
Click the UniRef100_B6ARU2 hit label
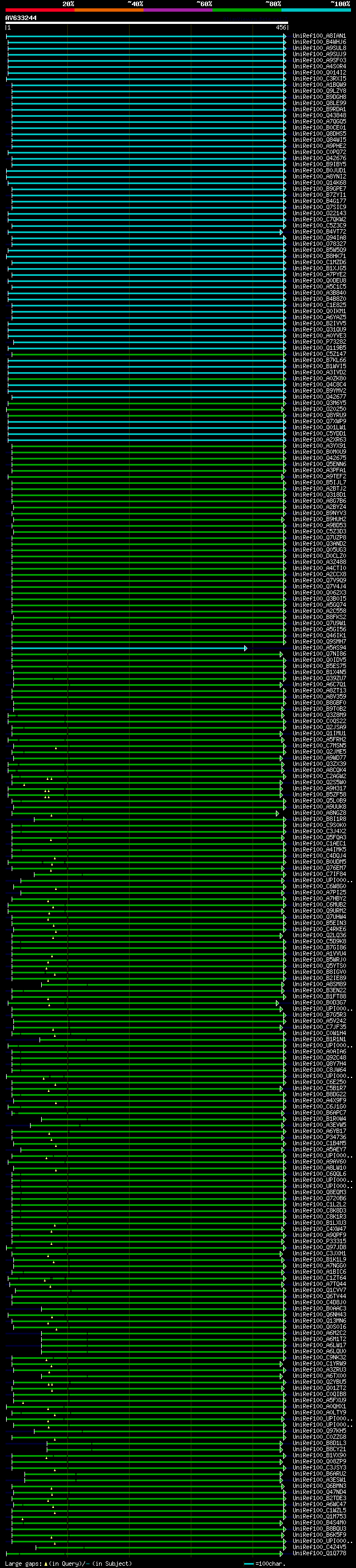[319, 1474]
